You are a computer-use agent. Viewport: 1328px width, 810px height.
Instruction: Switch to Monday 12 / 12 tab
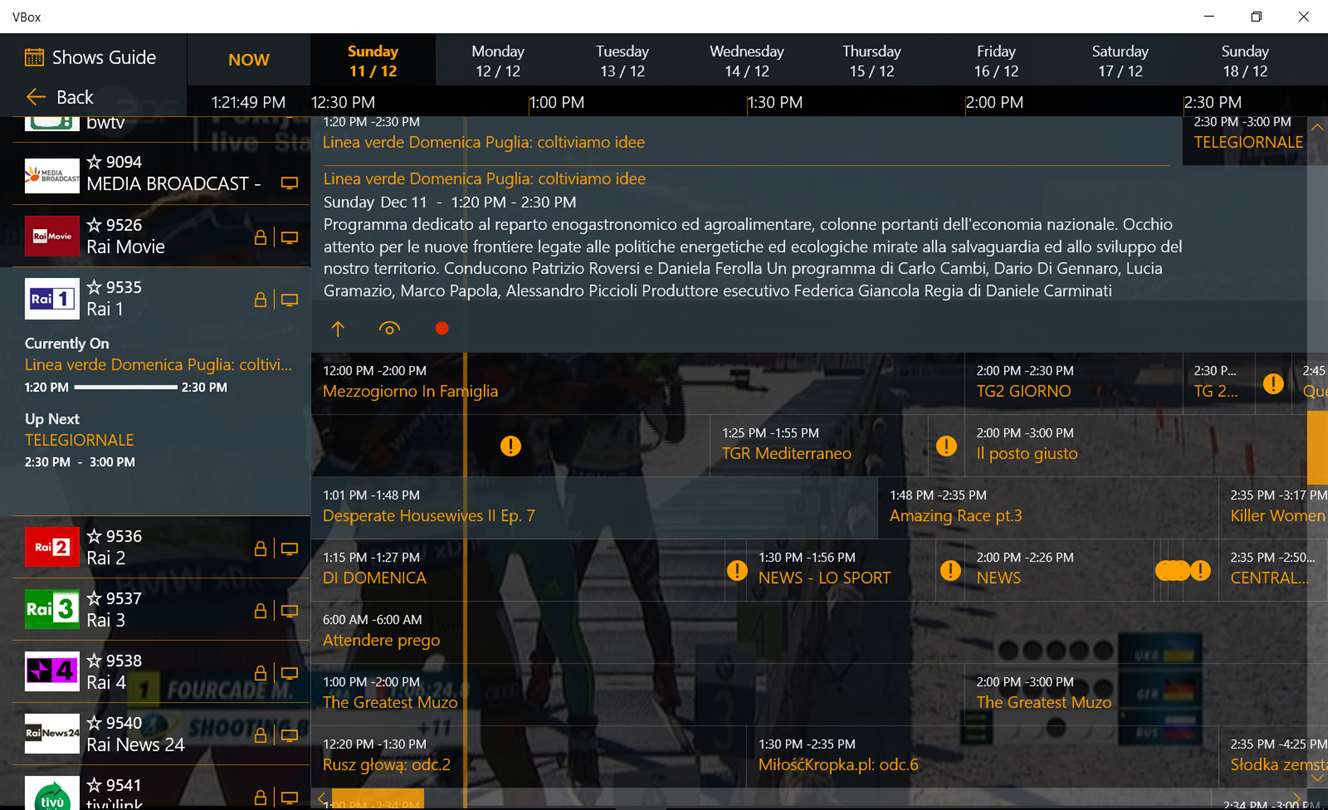click(498, 60)
